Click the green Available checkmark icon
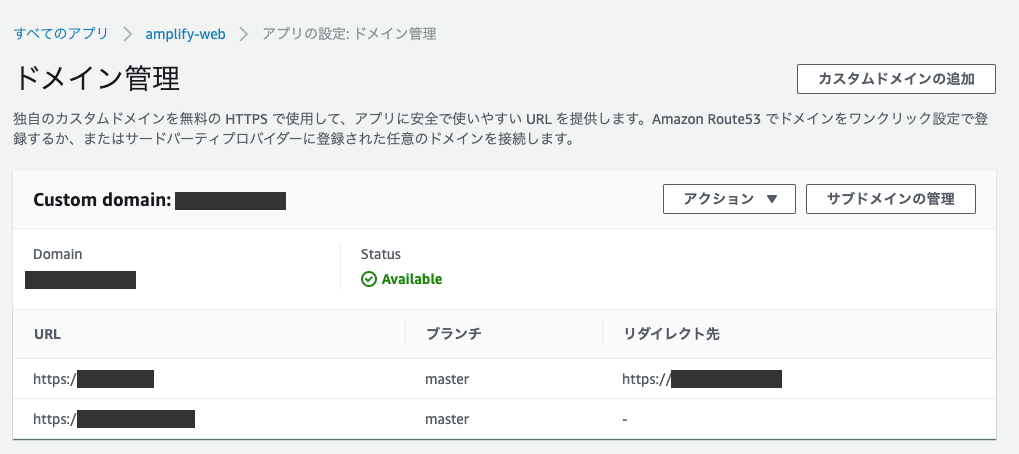Screen dimensions: 1019x454 click(369, 279)
